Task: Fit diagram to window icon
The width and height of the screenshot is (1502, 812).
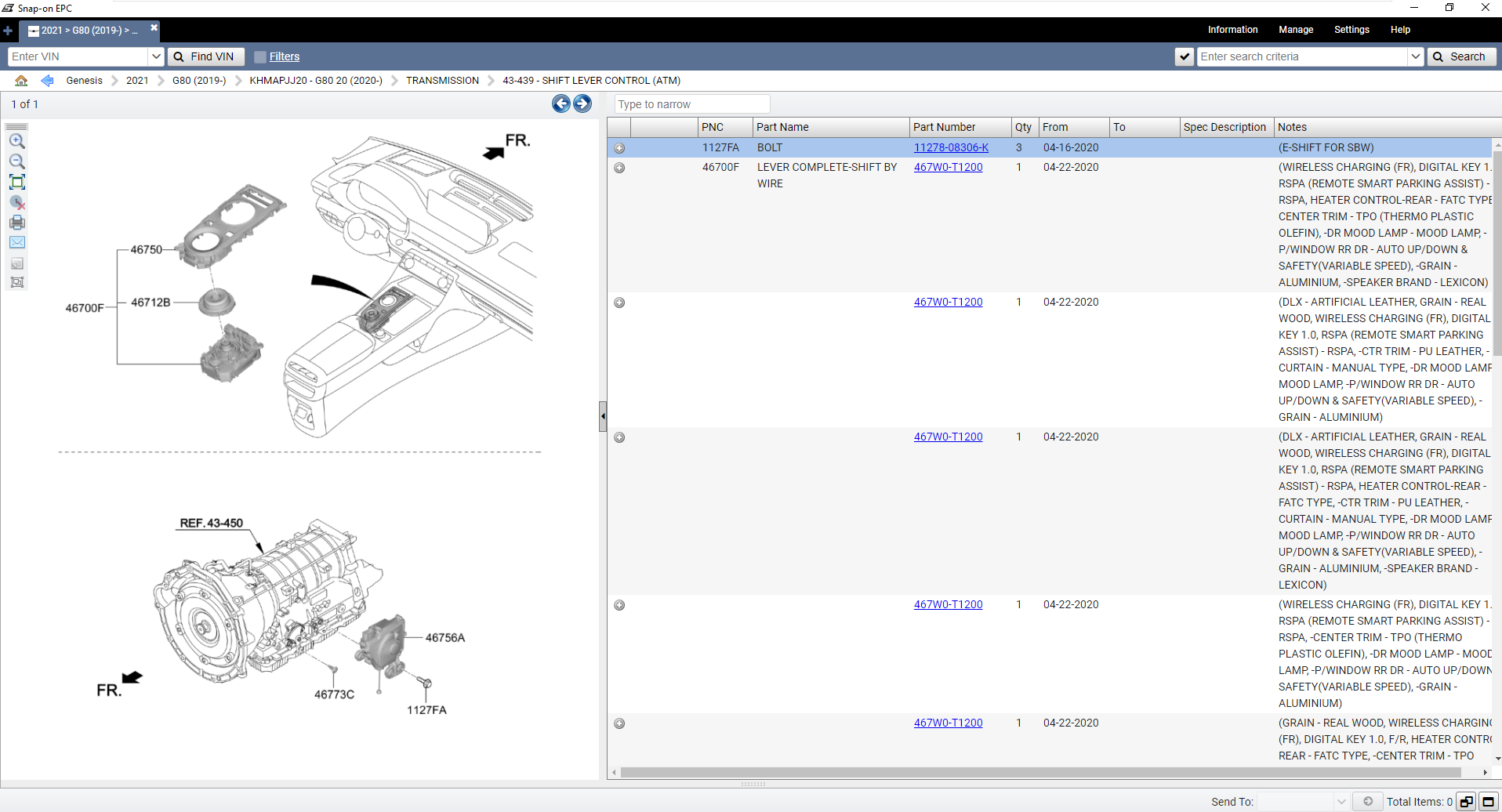Action: coord(16,182)
